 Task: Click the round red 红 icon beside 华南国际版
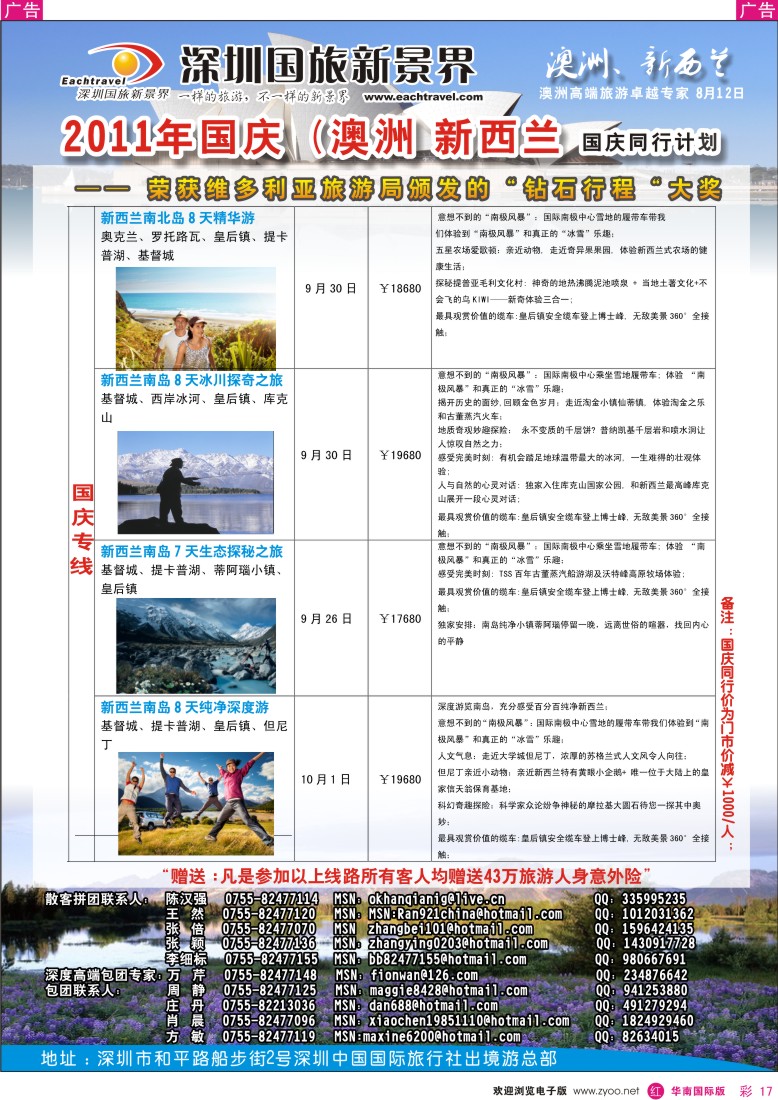(655, 1090)
